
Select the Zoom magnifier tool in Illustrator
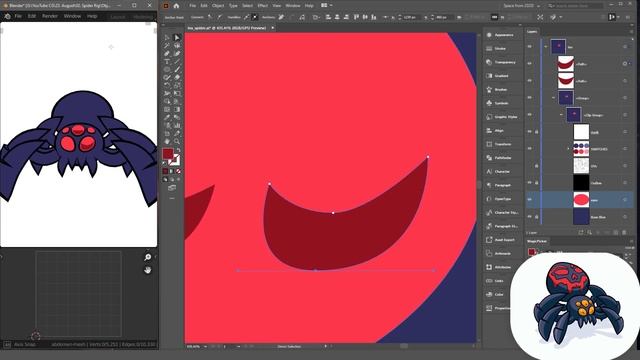177,141
